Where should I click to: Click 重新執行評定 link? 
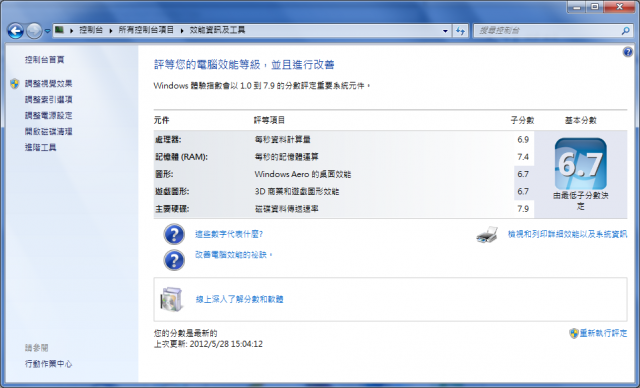tap(603, 333)
